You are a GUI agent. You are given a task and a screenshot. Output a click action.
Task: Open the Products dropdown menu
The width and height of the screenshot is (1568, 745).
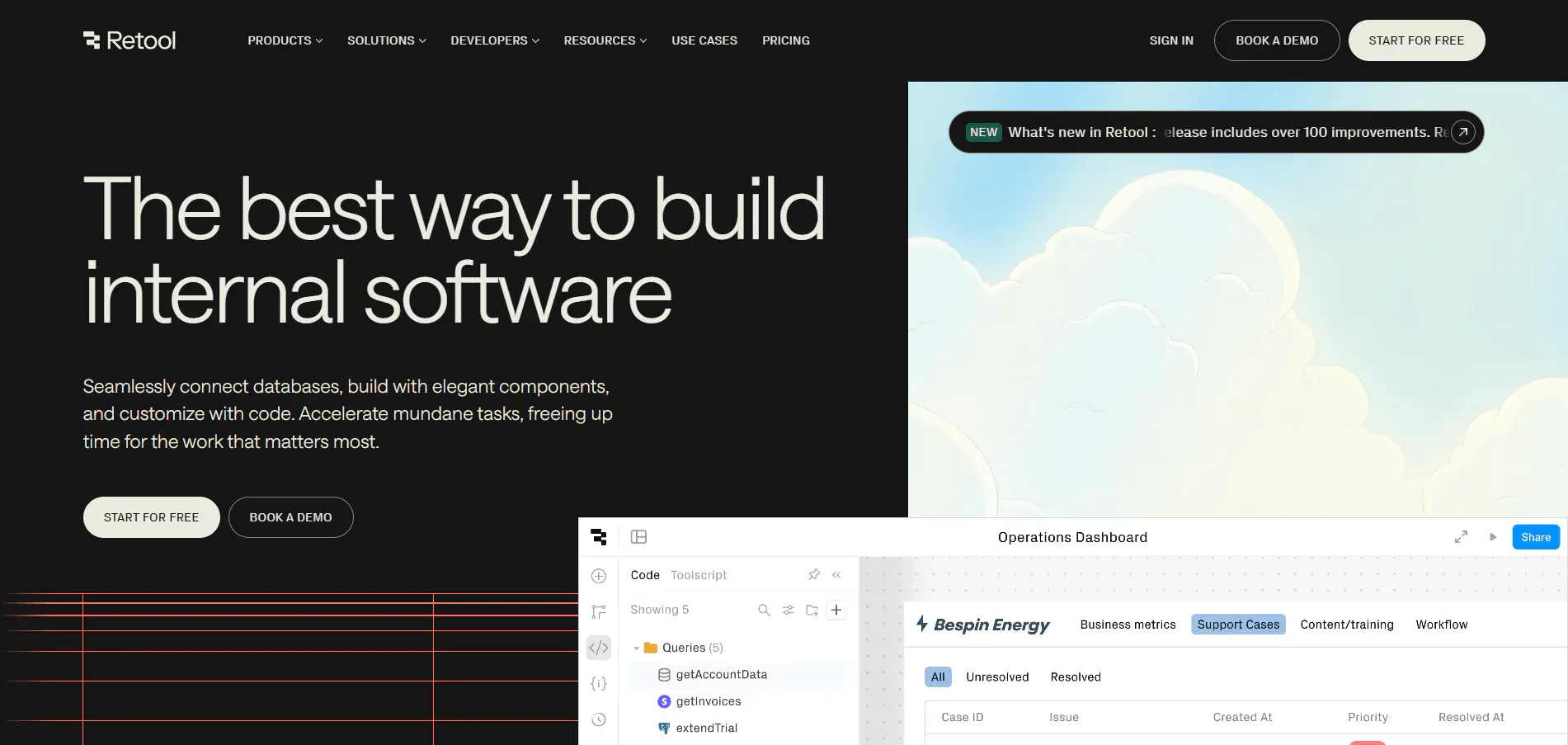(285, 40)
